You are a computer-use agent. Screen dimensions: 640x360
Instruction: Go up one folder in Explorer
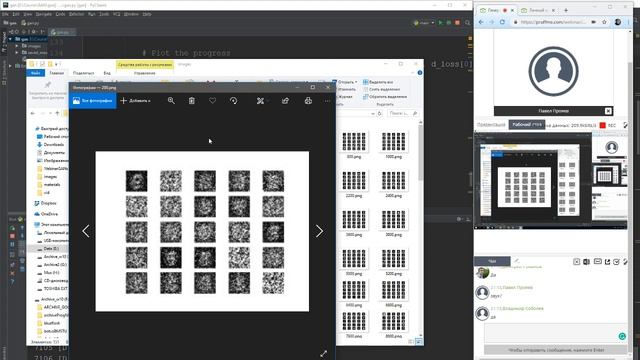(57, 113)
